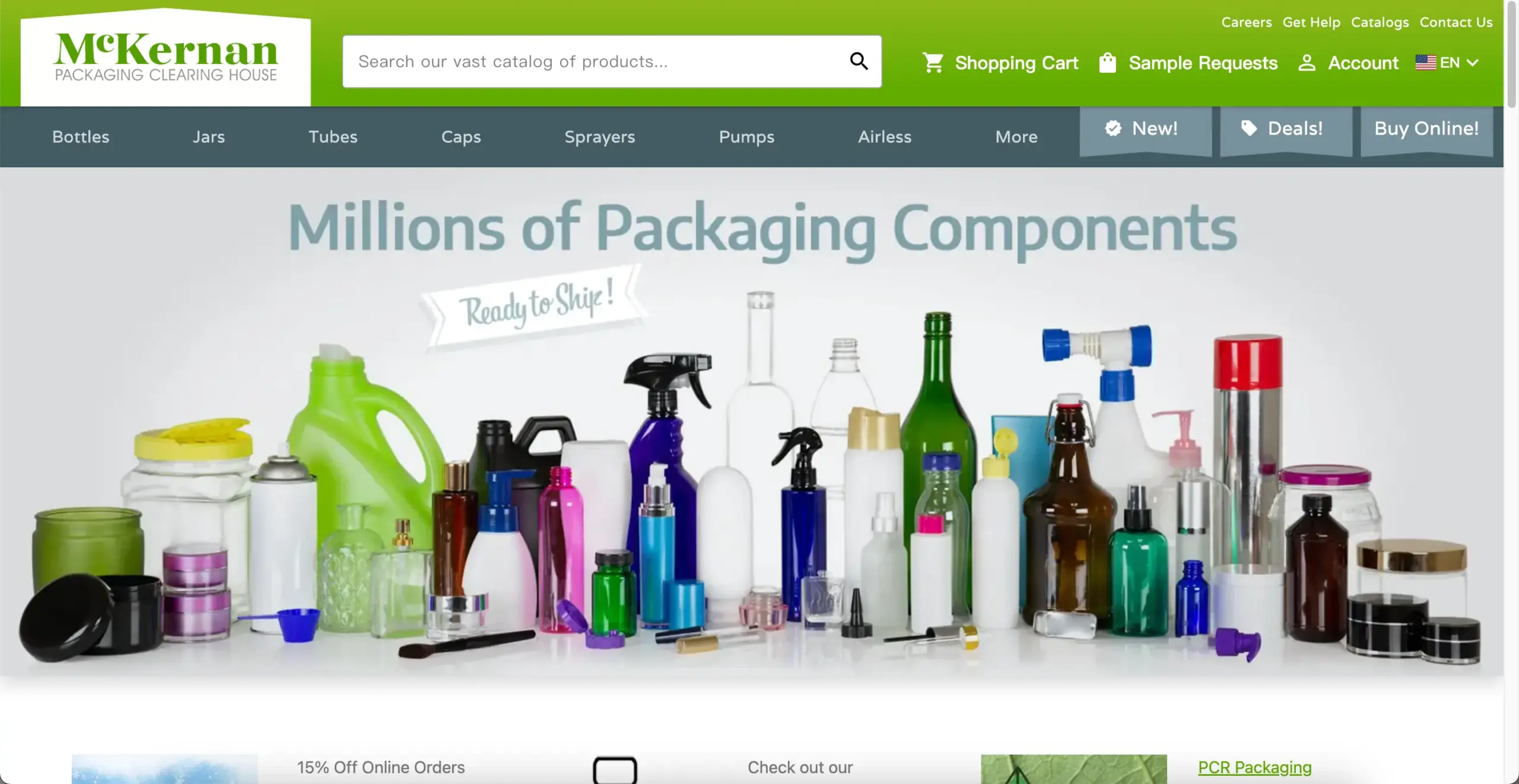Viewport: 1519px width, 784px height.
Task: Go to the McKernan logo homepage
Action: (x=166, y=57)
